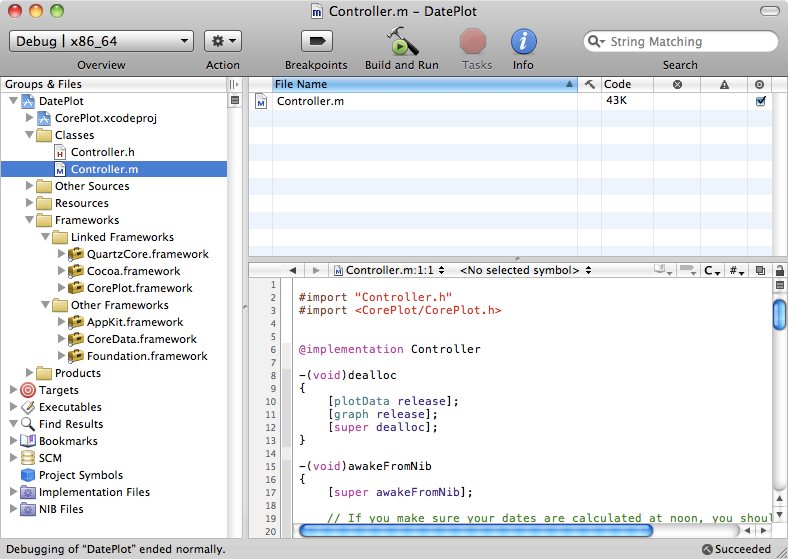Click the Tasks stop sign icon
The image size is (788, 559).
[x=472, y=42]
